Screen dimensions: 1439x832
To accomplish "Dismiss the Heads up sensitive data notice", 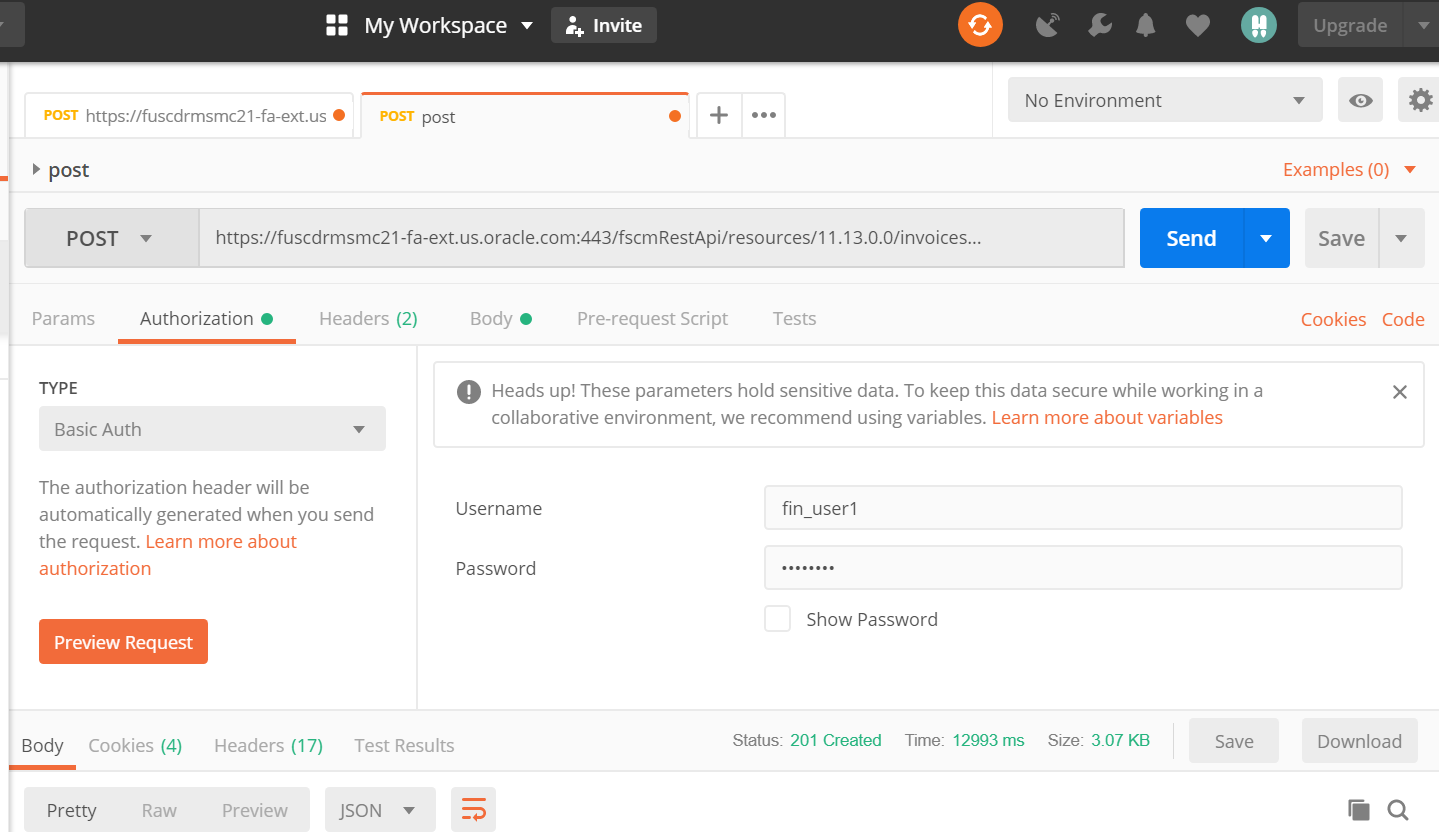I will (1400, 392).
